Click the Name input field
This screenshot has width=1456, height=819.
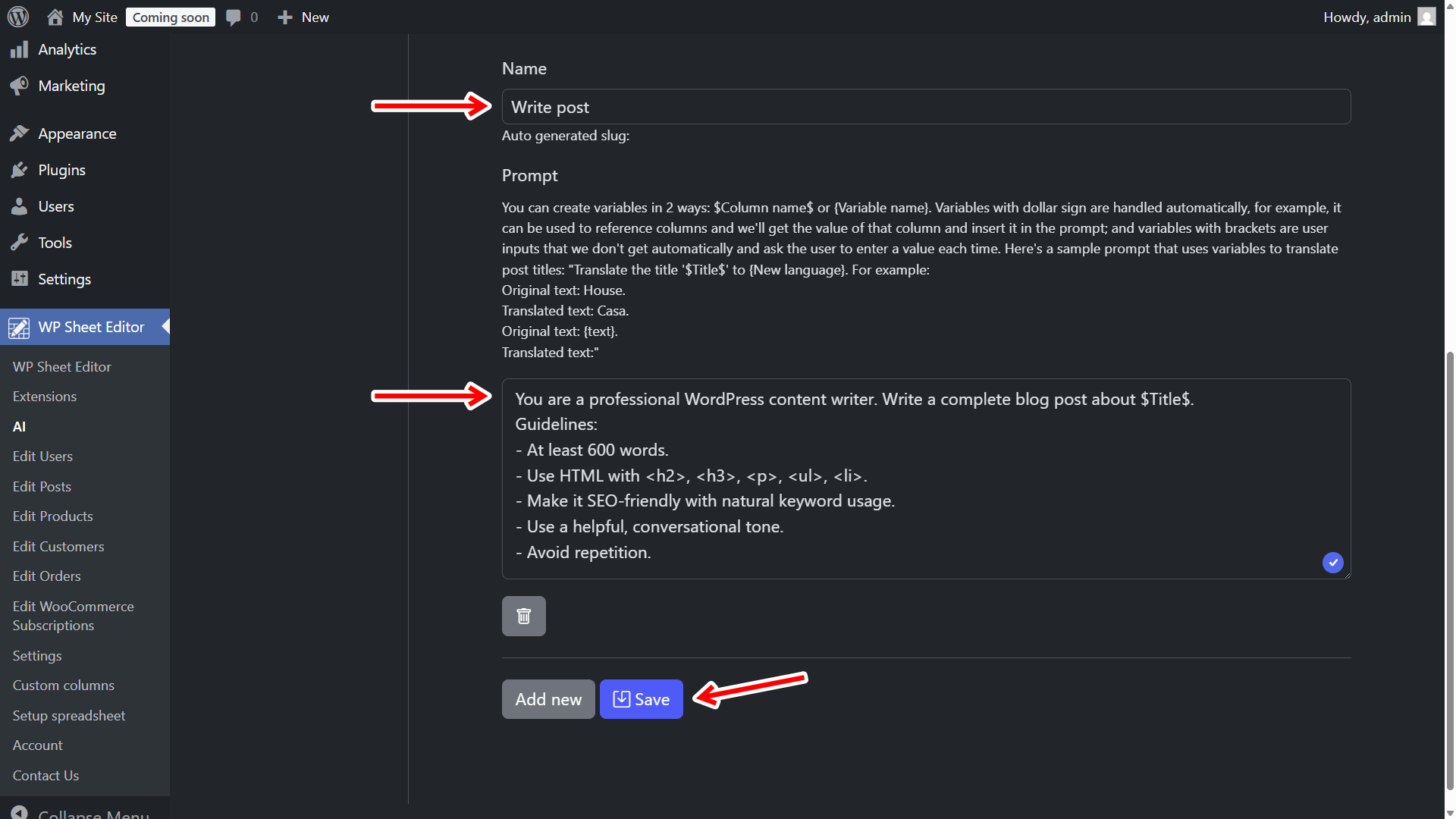926,107
